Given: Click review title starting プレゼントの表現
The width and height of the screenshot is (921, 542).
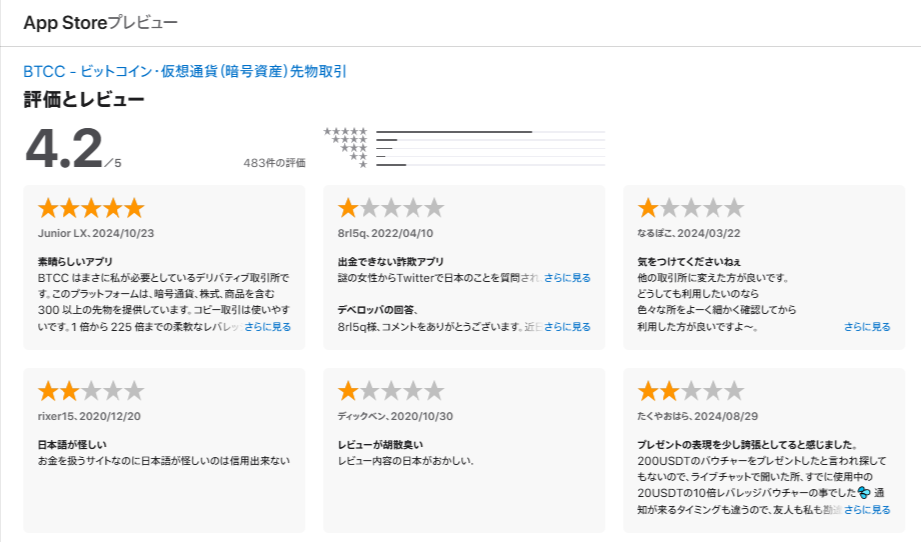Looking at the screenshot, I should coord(749,445).
